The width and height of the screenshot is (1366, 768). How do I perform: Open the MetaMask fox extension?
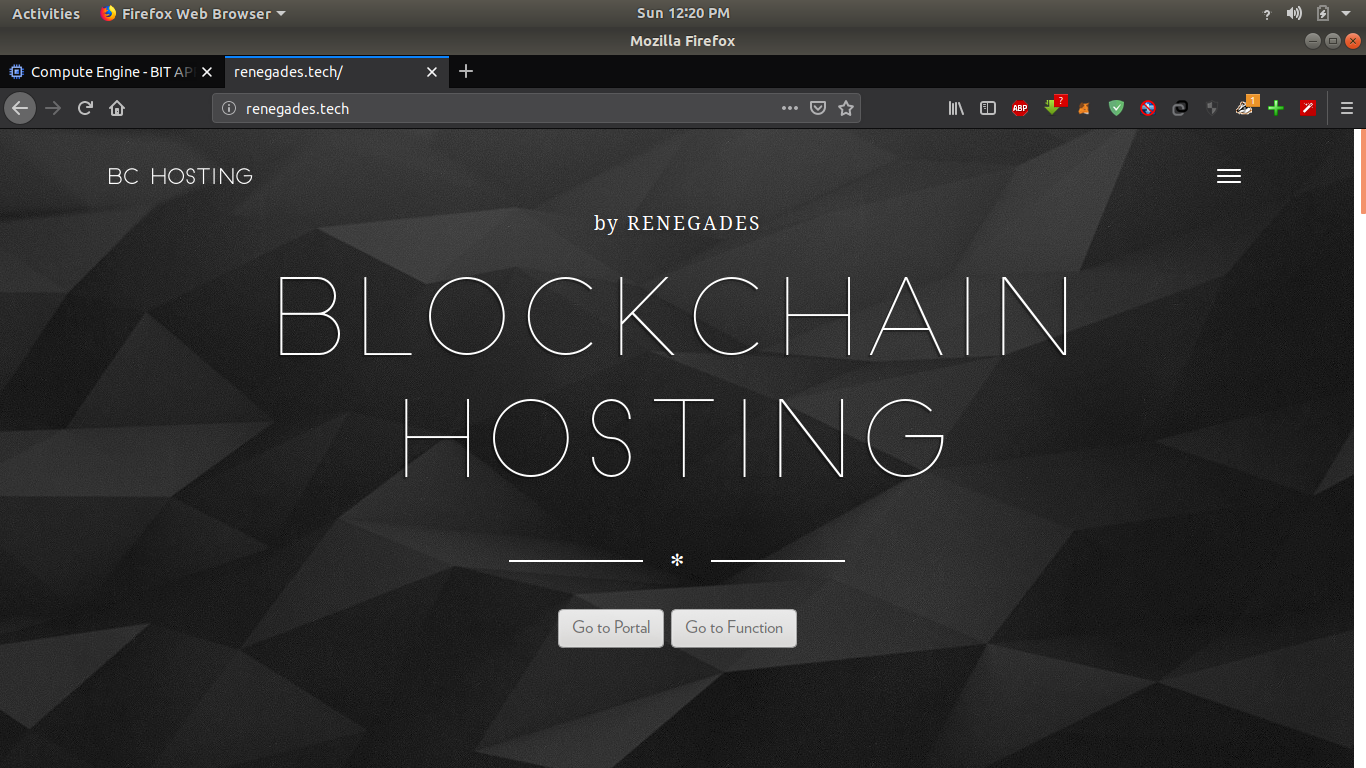point(1084,108)
